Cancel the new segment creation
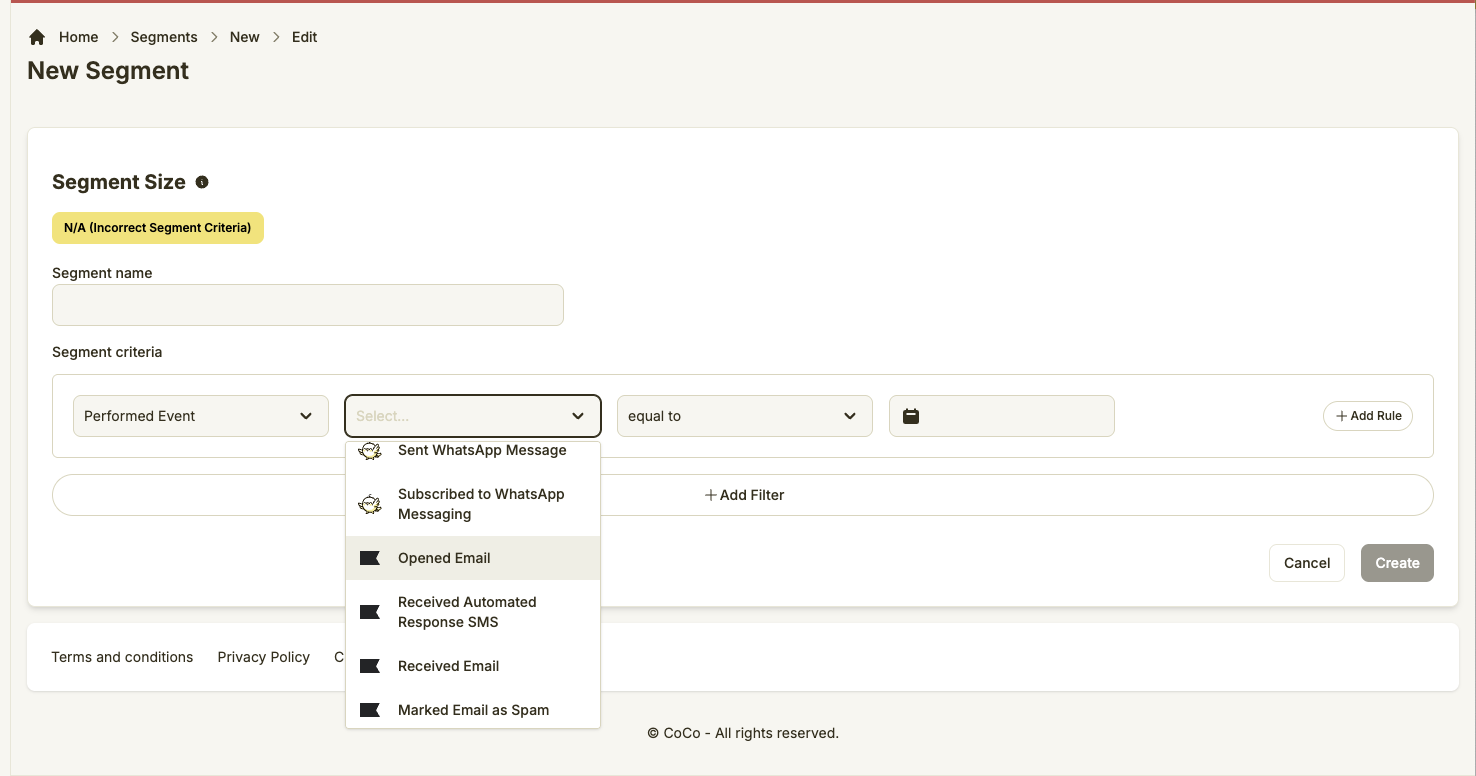The image size is (1476, 776). (1306, 563)
